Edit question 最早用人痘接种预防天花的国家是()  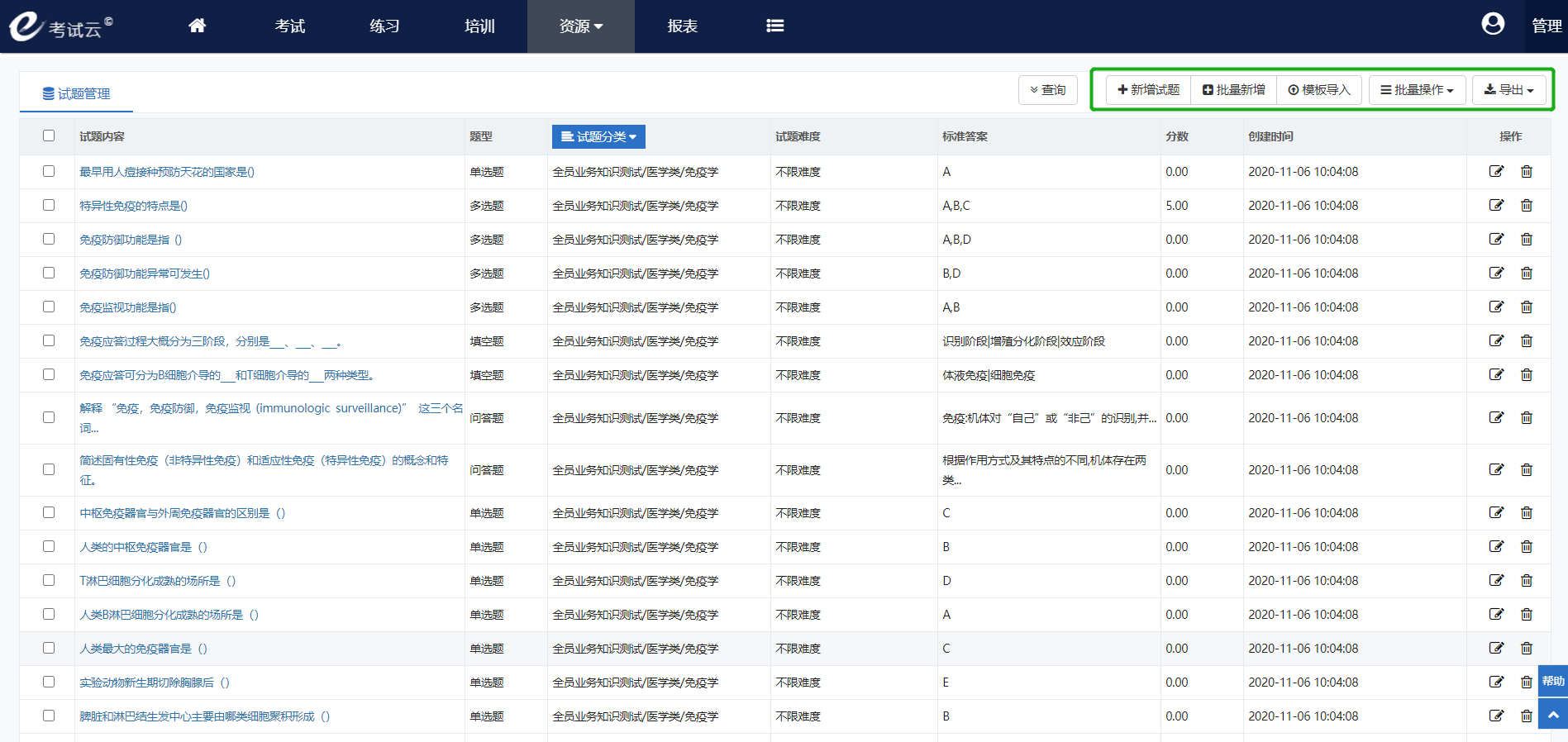click(x=1496, y=171)
